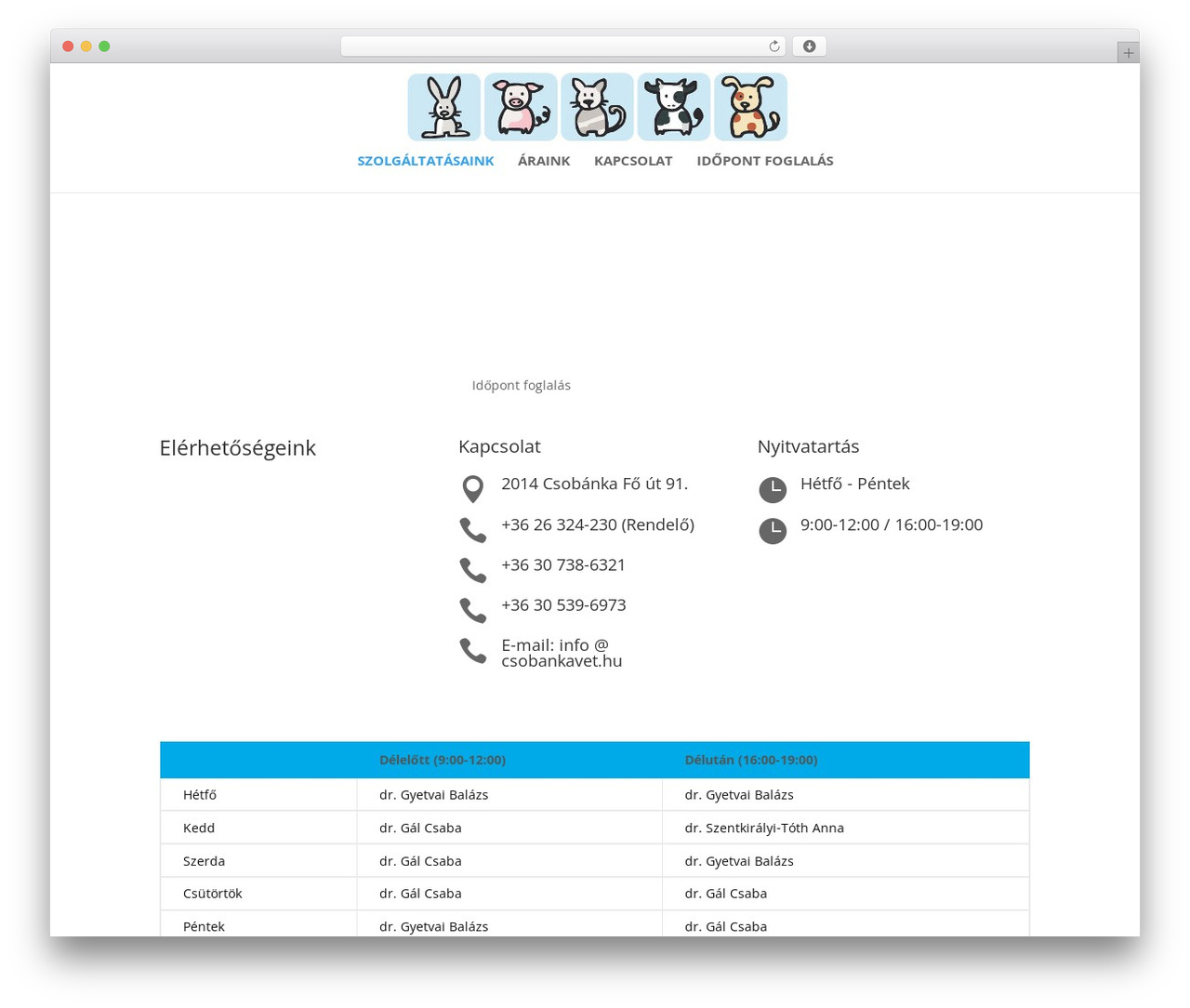Click the icon beside the E-mail address
The width and height of the screenshot is (1190, 1008).
point(473,651)
